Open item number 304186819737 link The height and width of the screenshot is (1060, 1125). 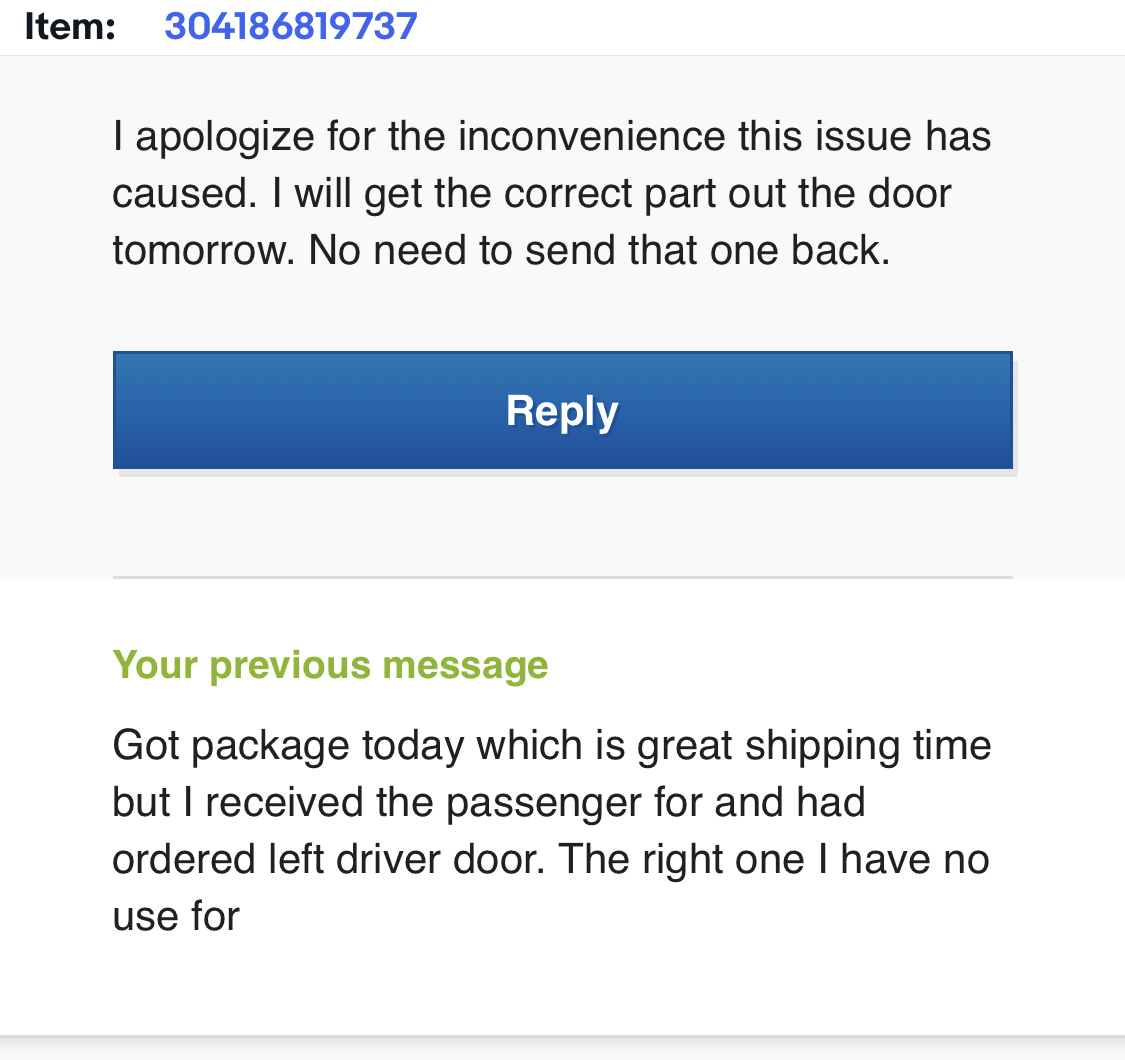(291, 27)
